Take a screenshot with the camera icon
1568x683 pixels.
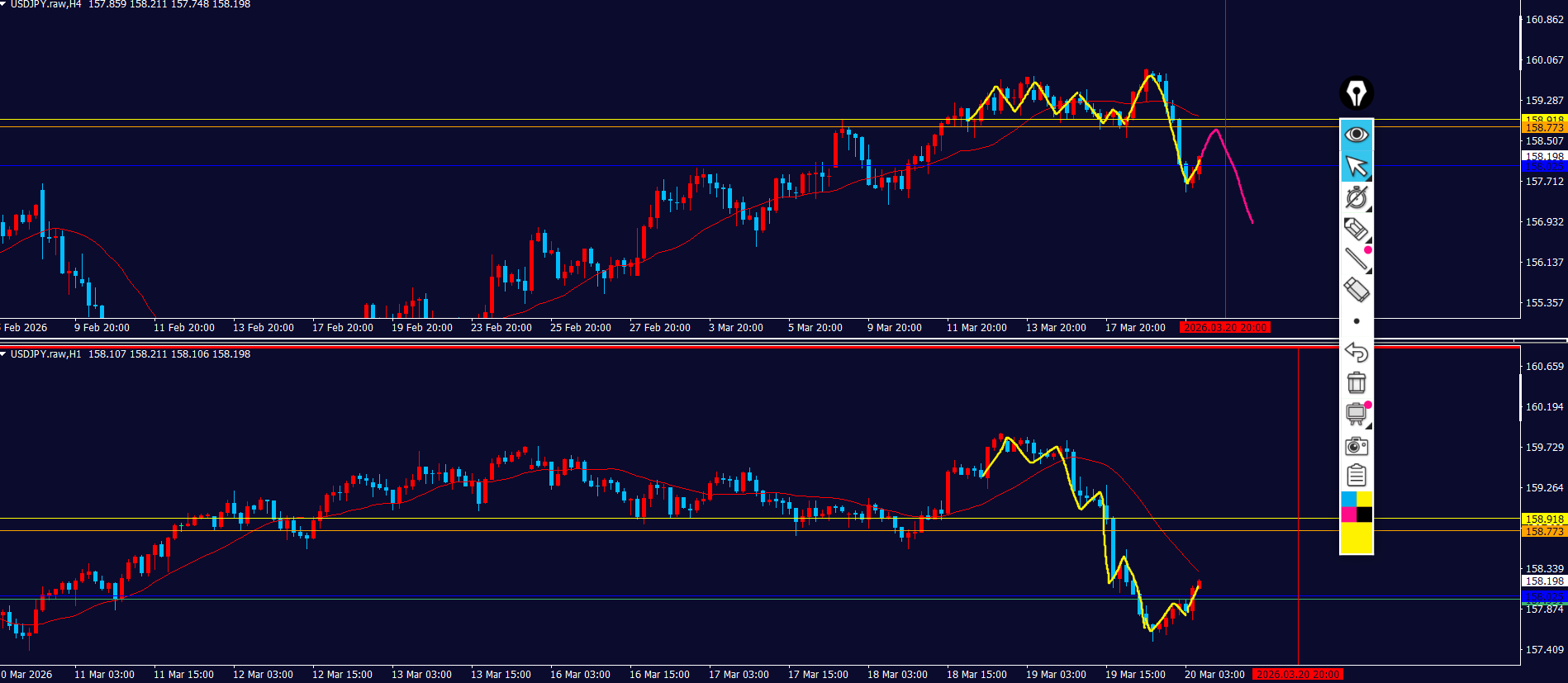[x=1356, y=446]
